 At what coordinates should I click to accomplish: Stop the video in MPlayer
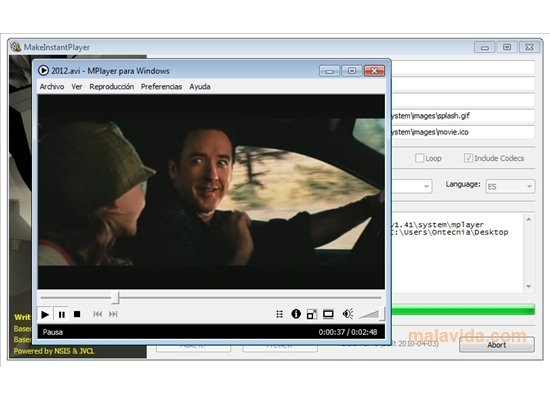coord(77,314)
